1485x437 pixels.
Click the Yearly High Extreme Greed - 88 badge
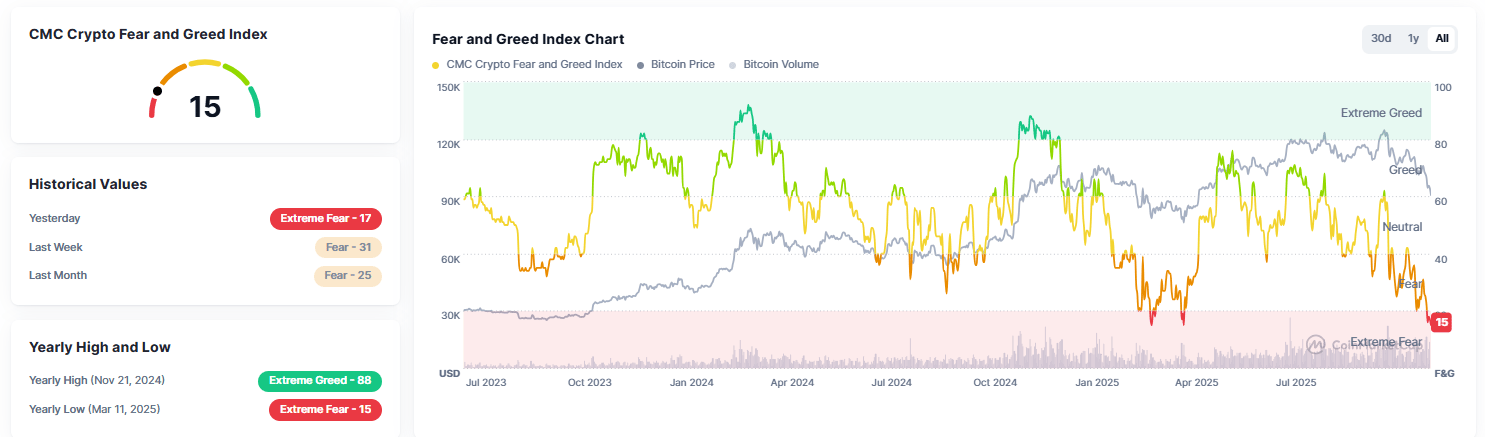[320, 381]
